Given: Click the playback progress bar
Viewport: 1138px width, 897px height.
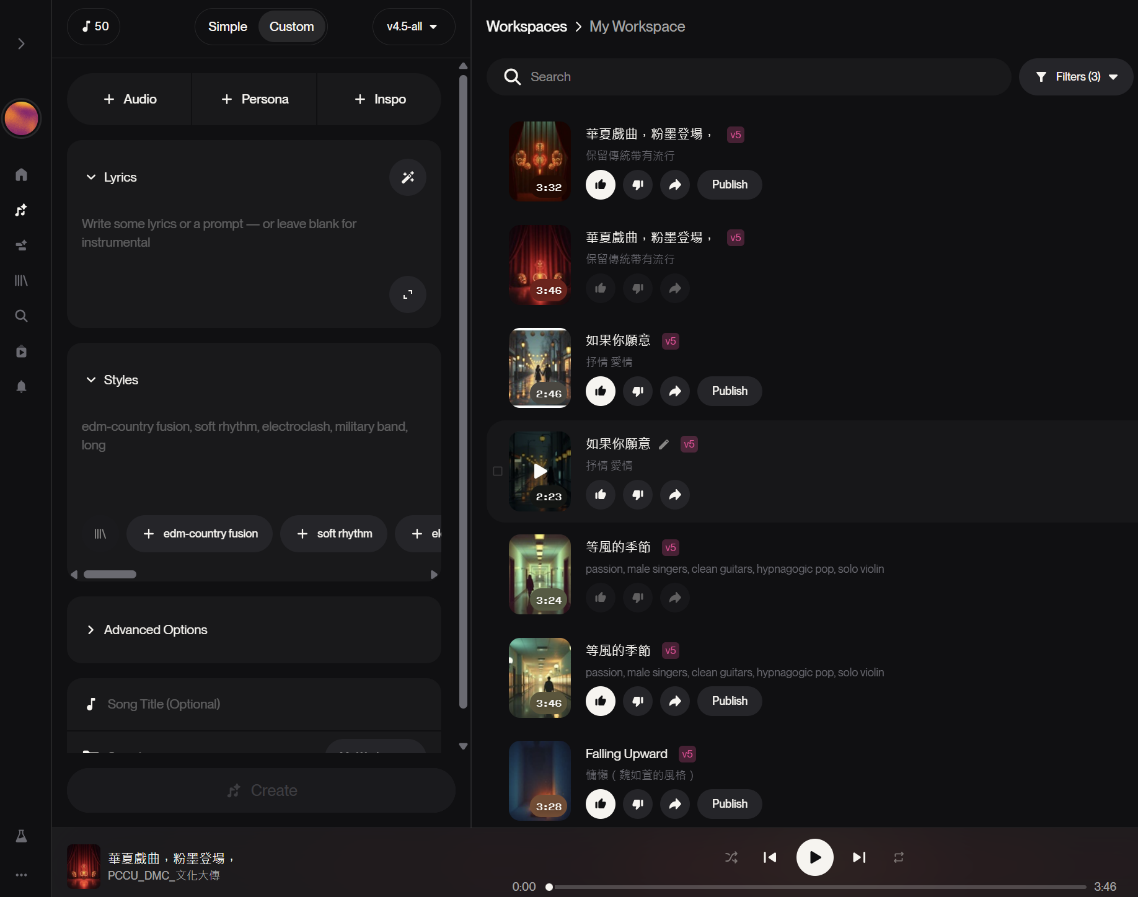Looking at the screenshot, I should coord(817,887).
